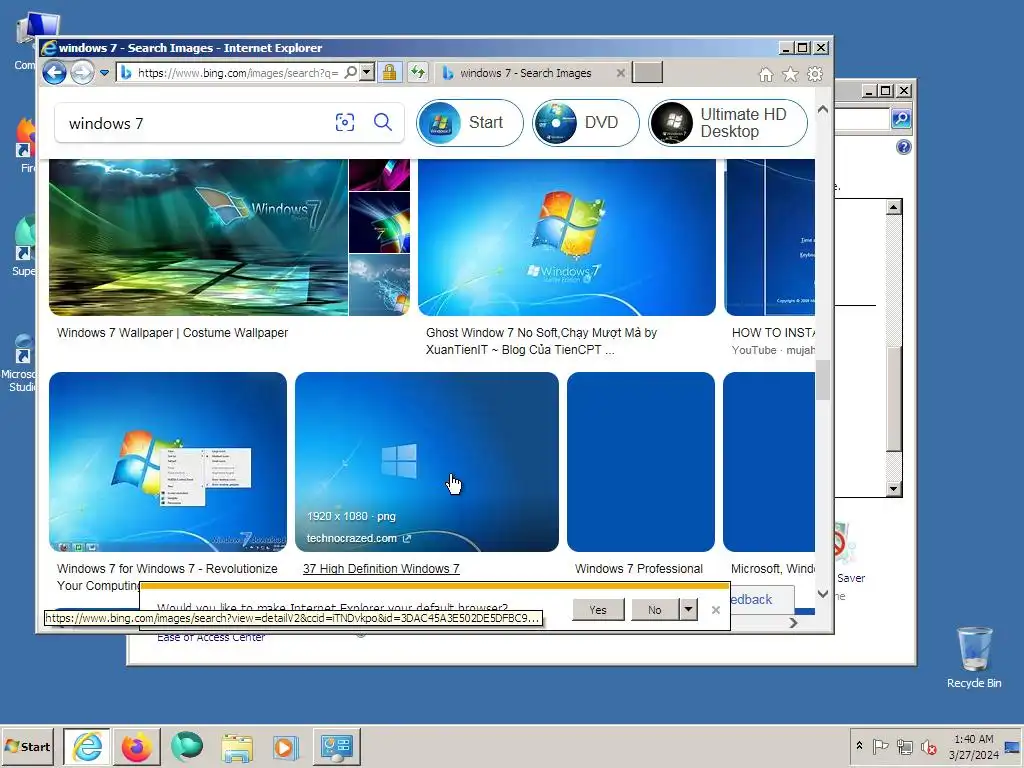Click the page scroll down chevron
The image size is (1024, 768).
(823, 594)
